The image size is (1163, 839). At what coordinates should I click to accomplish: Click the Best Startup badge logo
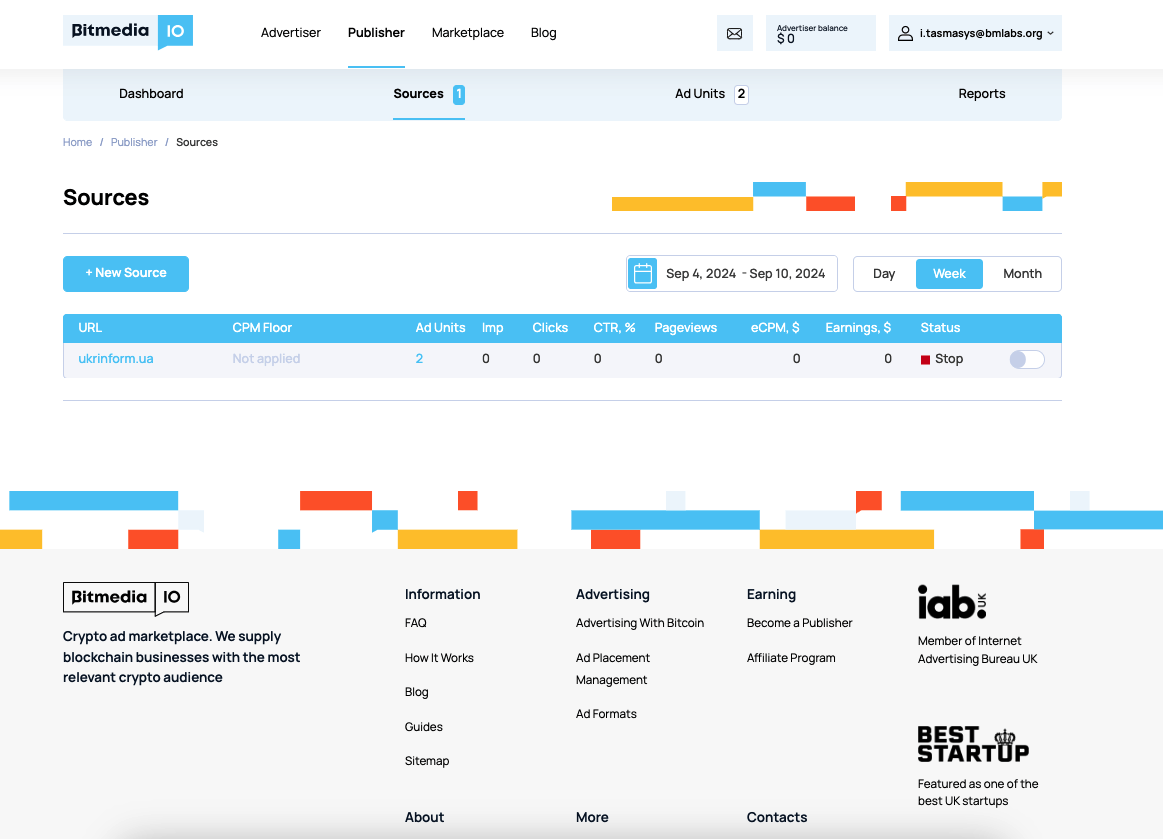tap(972, 745)
